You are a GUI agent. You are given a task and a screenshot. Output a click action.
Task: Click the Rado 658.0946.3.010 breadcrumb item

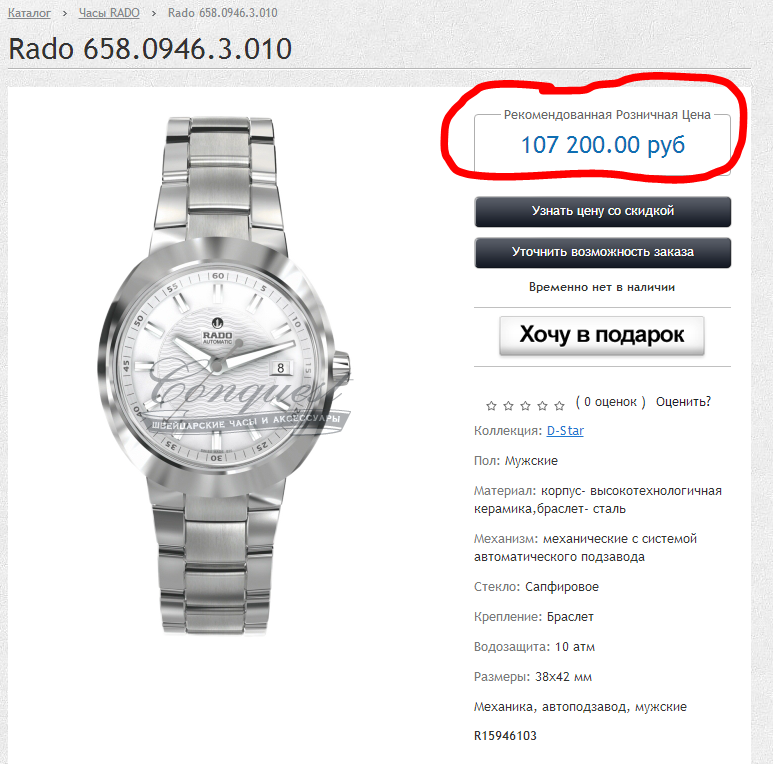[222, 13]
